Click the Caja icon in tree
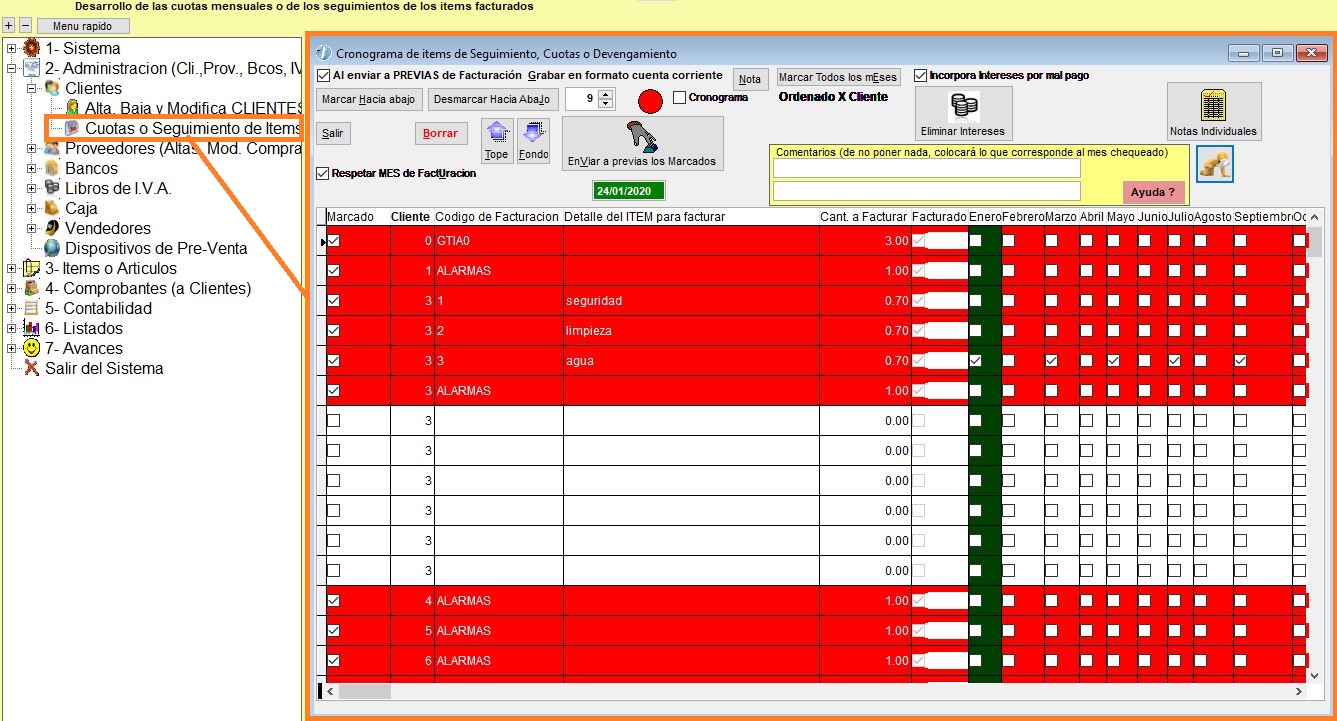1337x721 pixels. click(x=52, y=208)
